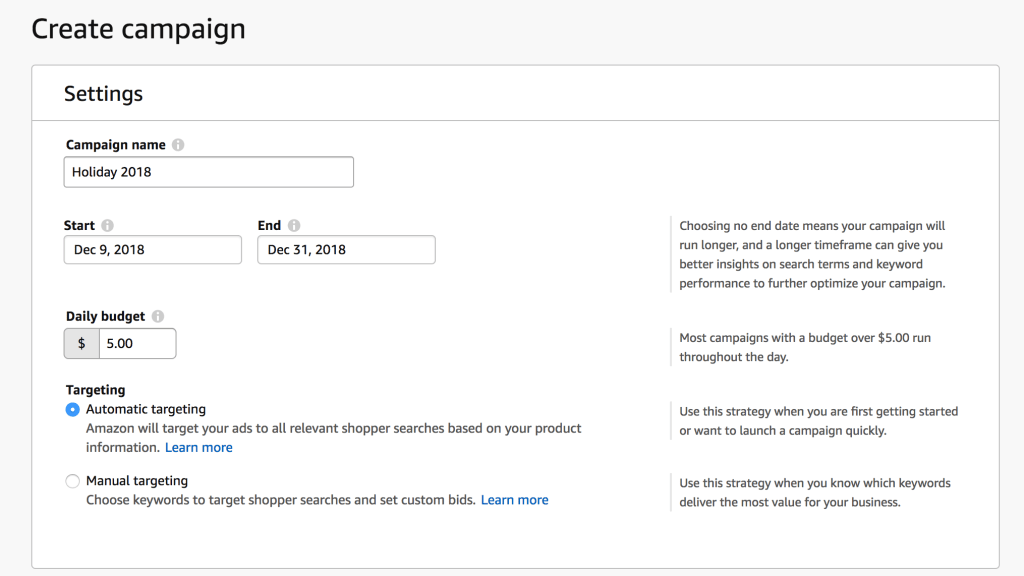Viewport: 1024px width, 576px height.
Task: Open the info tooltip next to Start
Action: tap(108, 226)
